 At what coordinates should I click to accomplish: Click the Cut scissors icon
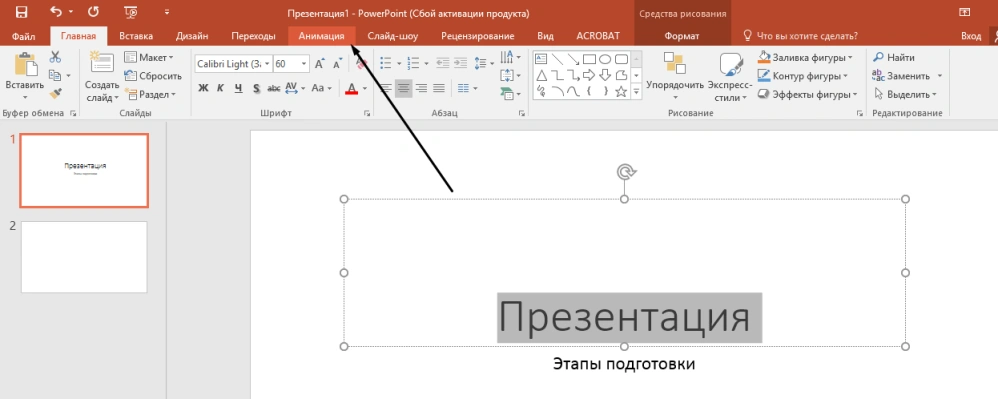click(55, 57)
